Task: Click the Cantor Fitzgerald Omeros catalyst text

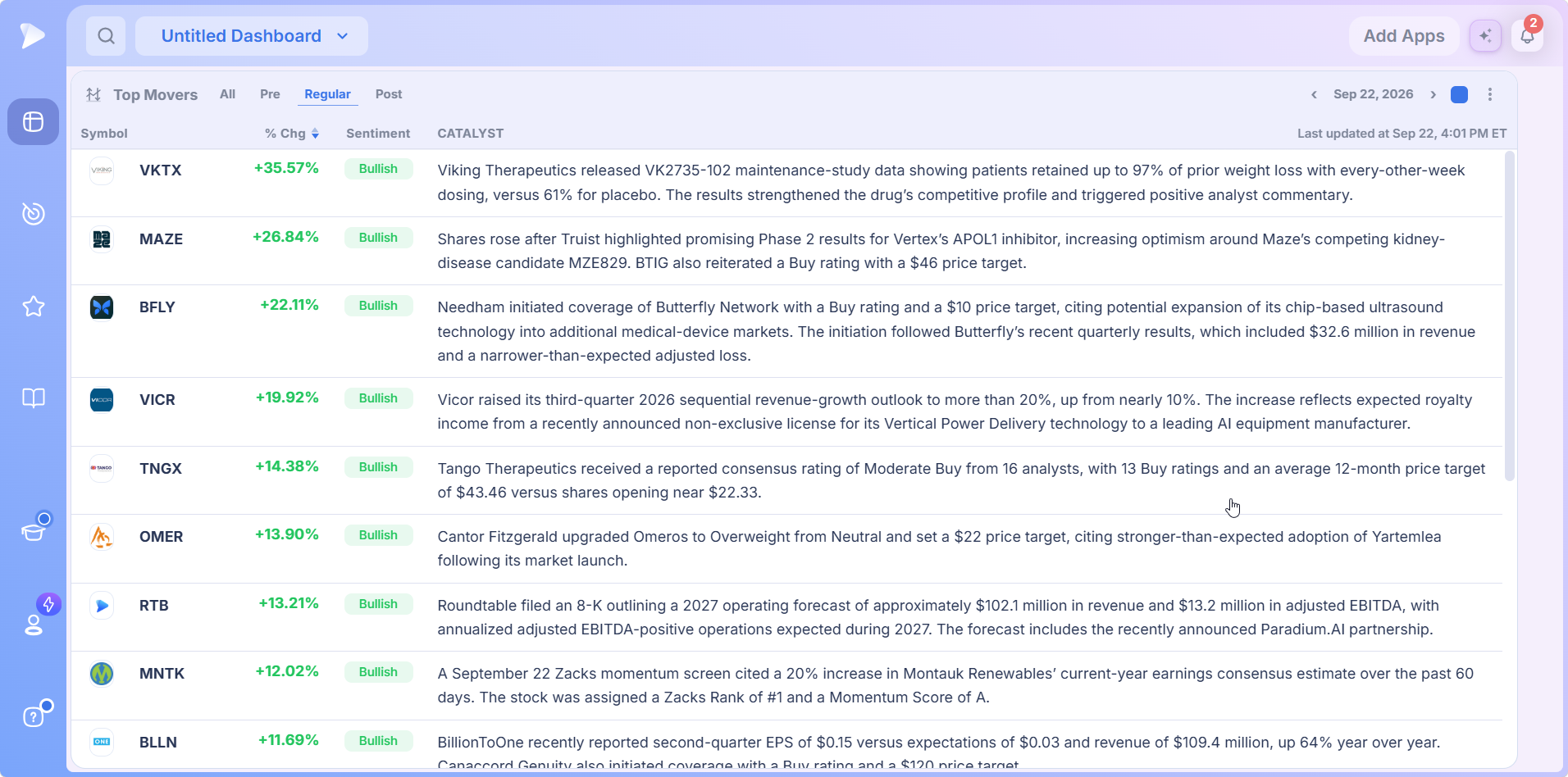Action: (939, 548)
